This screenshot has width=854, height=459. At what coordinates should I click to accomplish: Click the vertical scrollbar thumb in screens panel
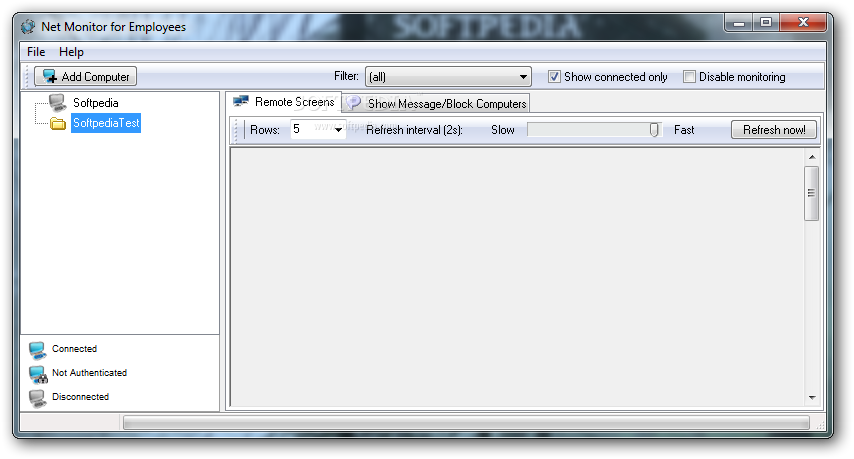(x=812, y=193)
